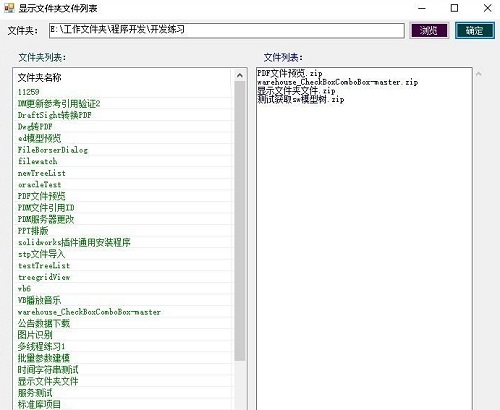Screen dimensions: 500x410
Task: Select folder VB播放音乐
Action: pyautogui.click(x=123, y=300)
